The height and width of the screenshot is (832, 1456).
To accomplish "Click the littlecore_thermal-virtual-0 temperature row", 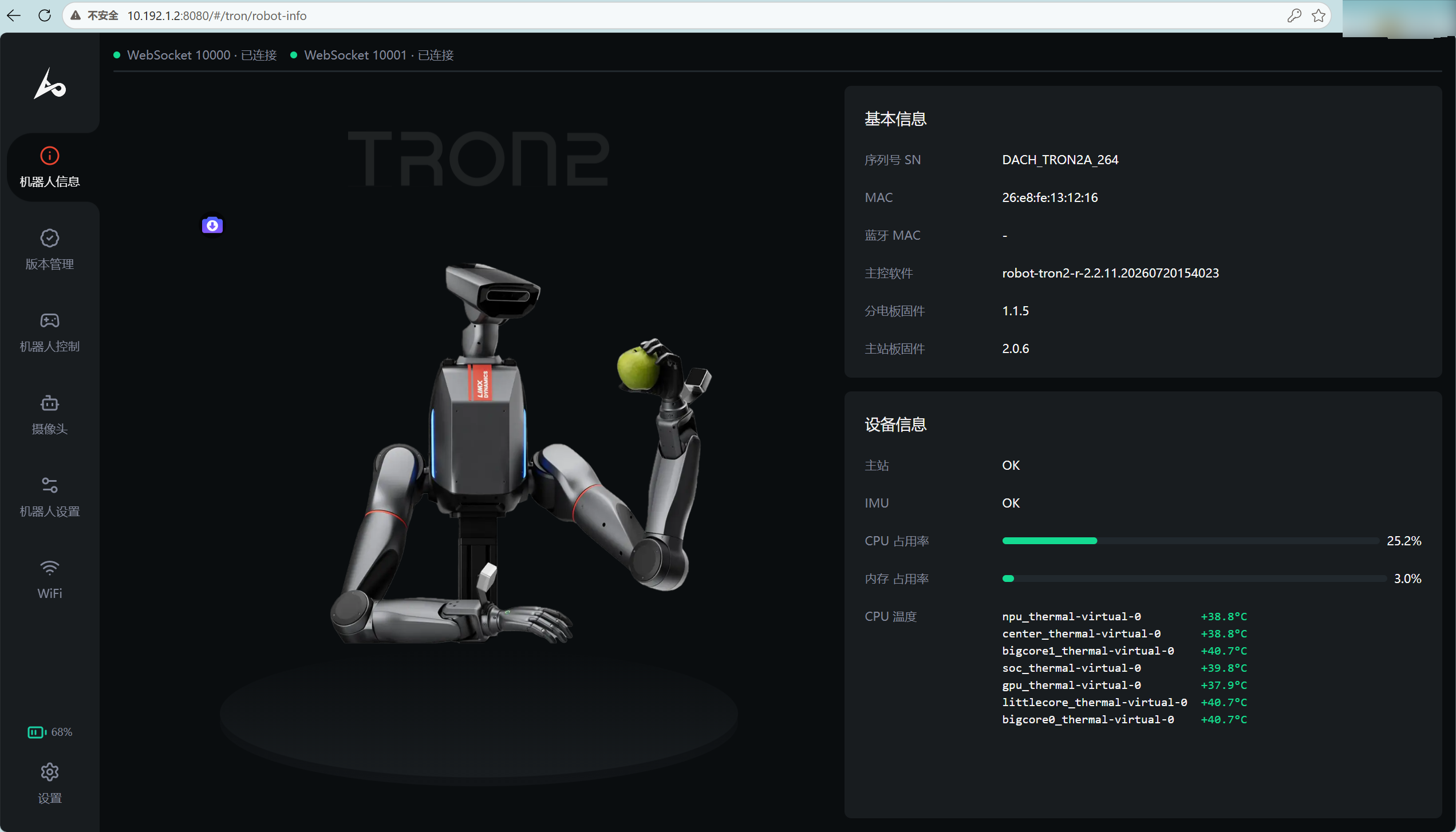I will coord(1124,702).
